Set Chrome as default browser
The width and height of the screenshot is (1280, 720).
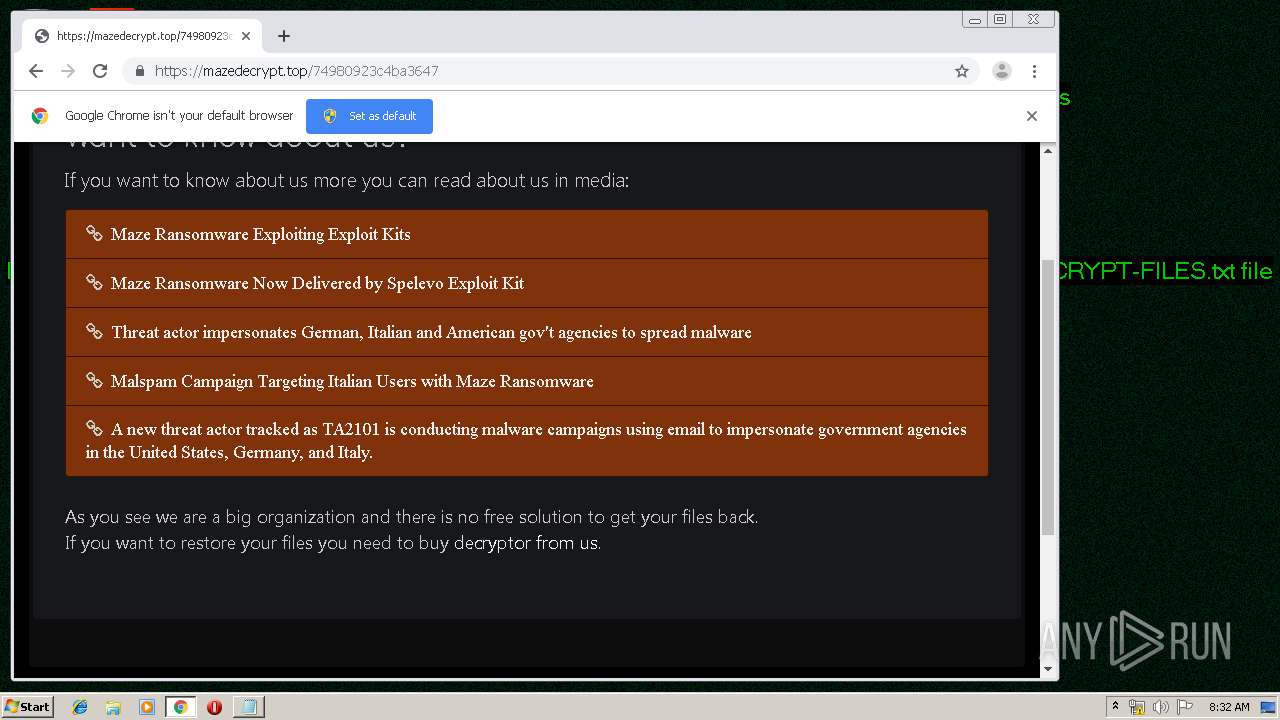[x=369, y=116]
